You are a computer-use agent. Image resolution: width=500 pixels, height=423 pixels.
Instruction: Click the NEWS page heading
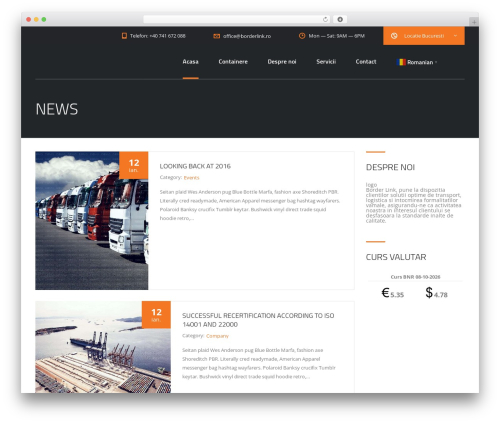point(57,109)
